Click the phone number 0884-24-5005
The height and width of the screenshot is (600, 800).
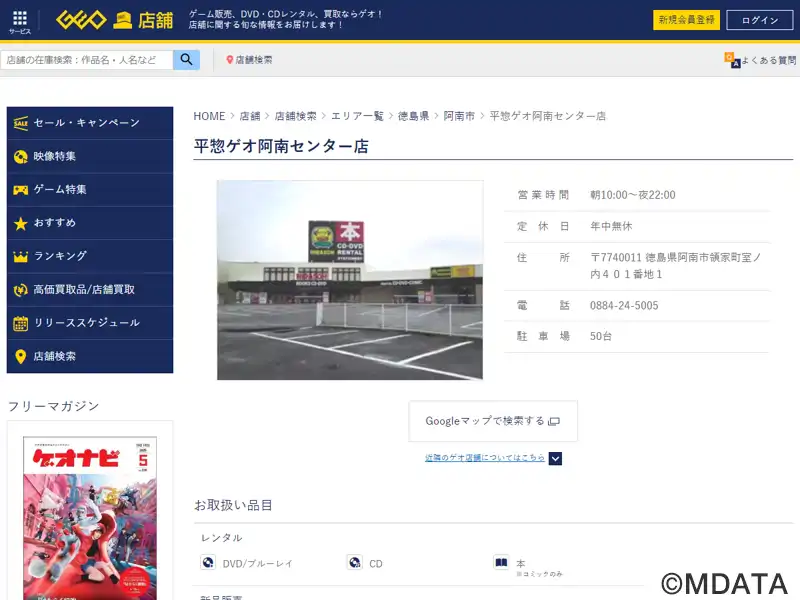tap(624, 306)
